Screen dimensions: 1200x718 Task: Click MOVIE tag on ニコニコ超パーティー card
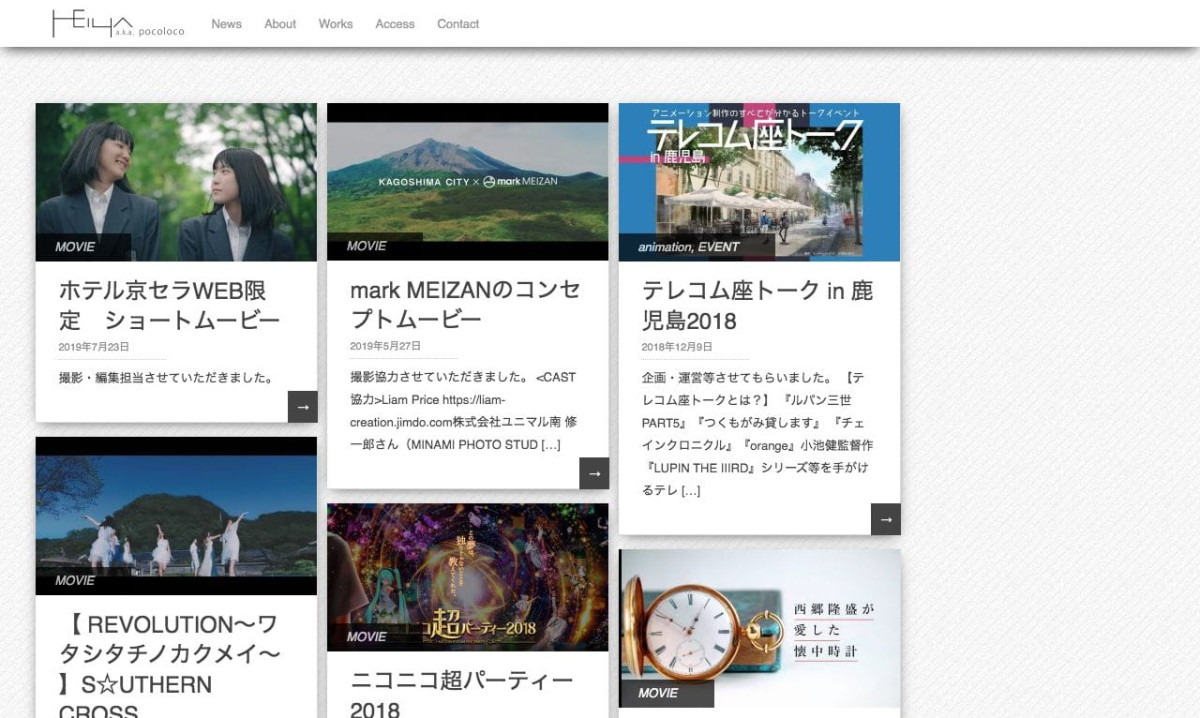pyautogui.click(x=367, y=637)
